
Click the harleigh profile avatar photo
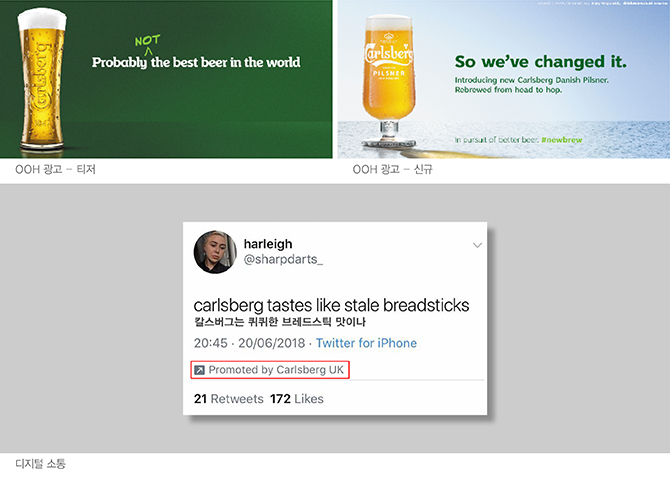point(215,252)
